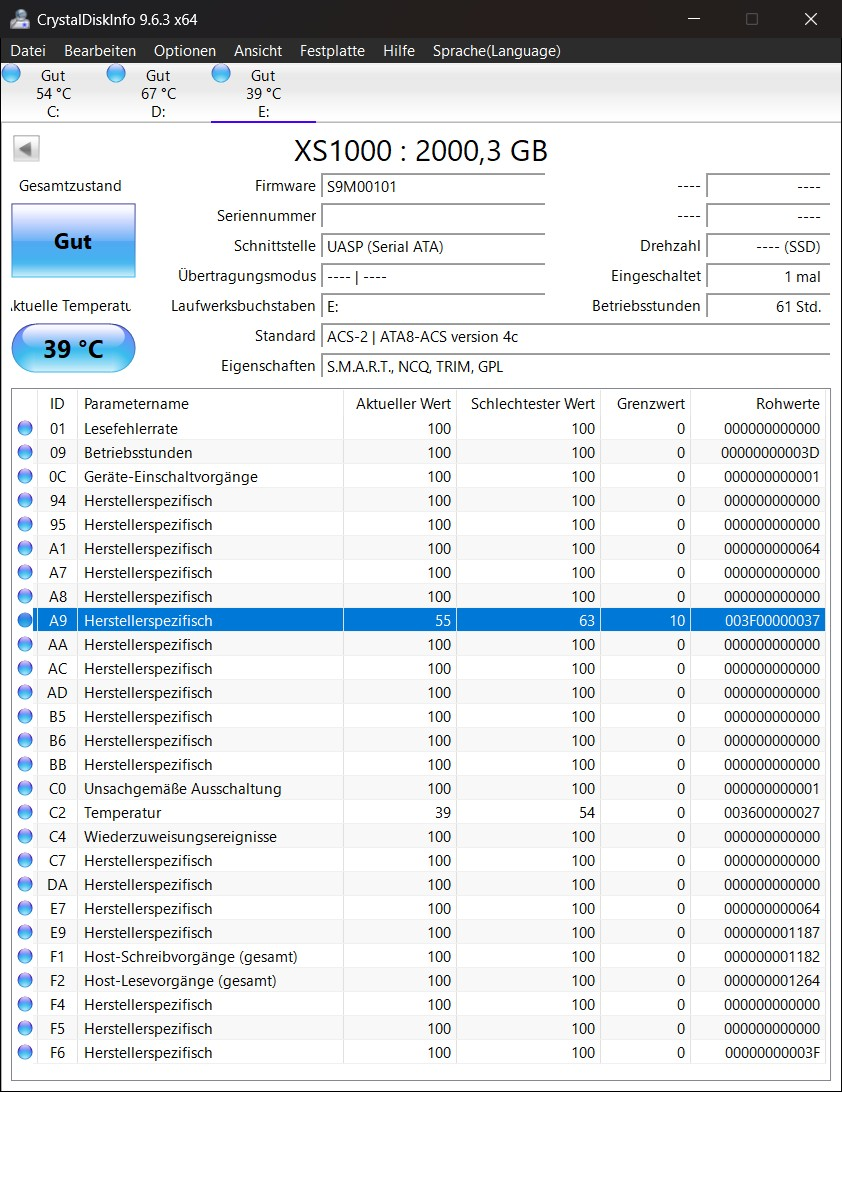This screenshot has width=842, height=1204.
Task: Click the status orb for ID E9 row
Action: [25, 933]
